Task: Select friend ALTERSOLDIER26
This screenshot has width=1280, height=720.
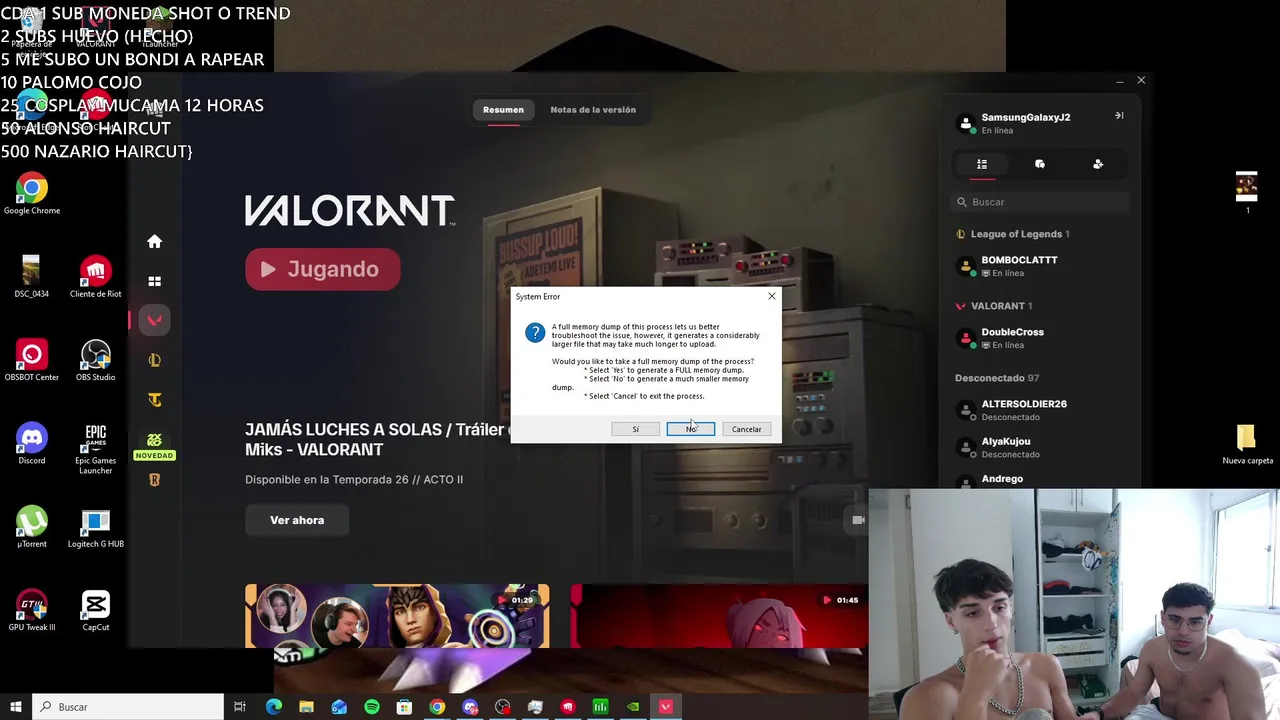Action: [x=1040, y=410]
